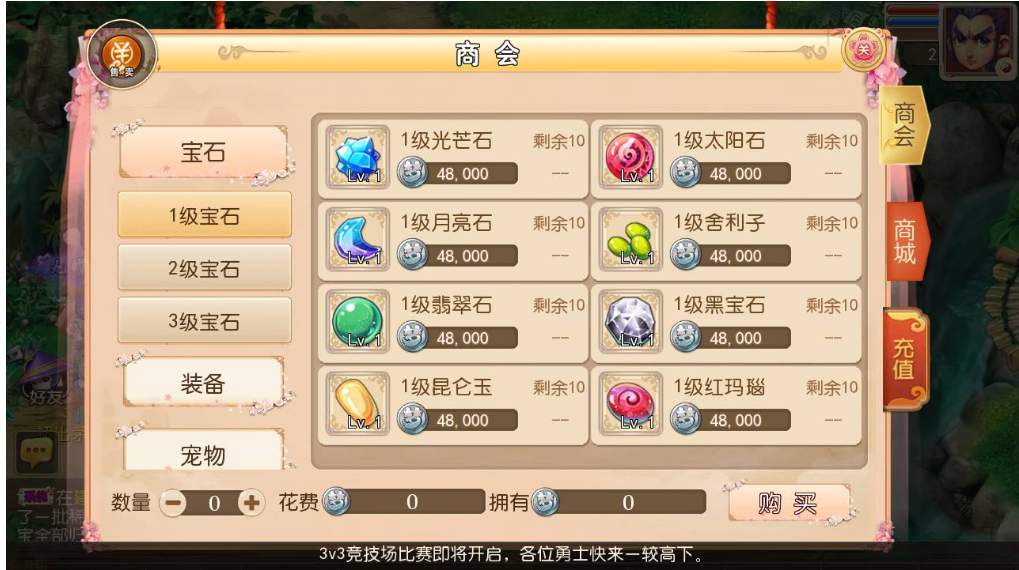Screen dimensions: 1019x570
Task: Increase quantity with the plus button
Action: (252, 502)
